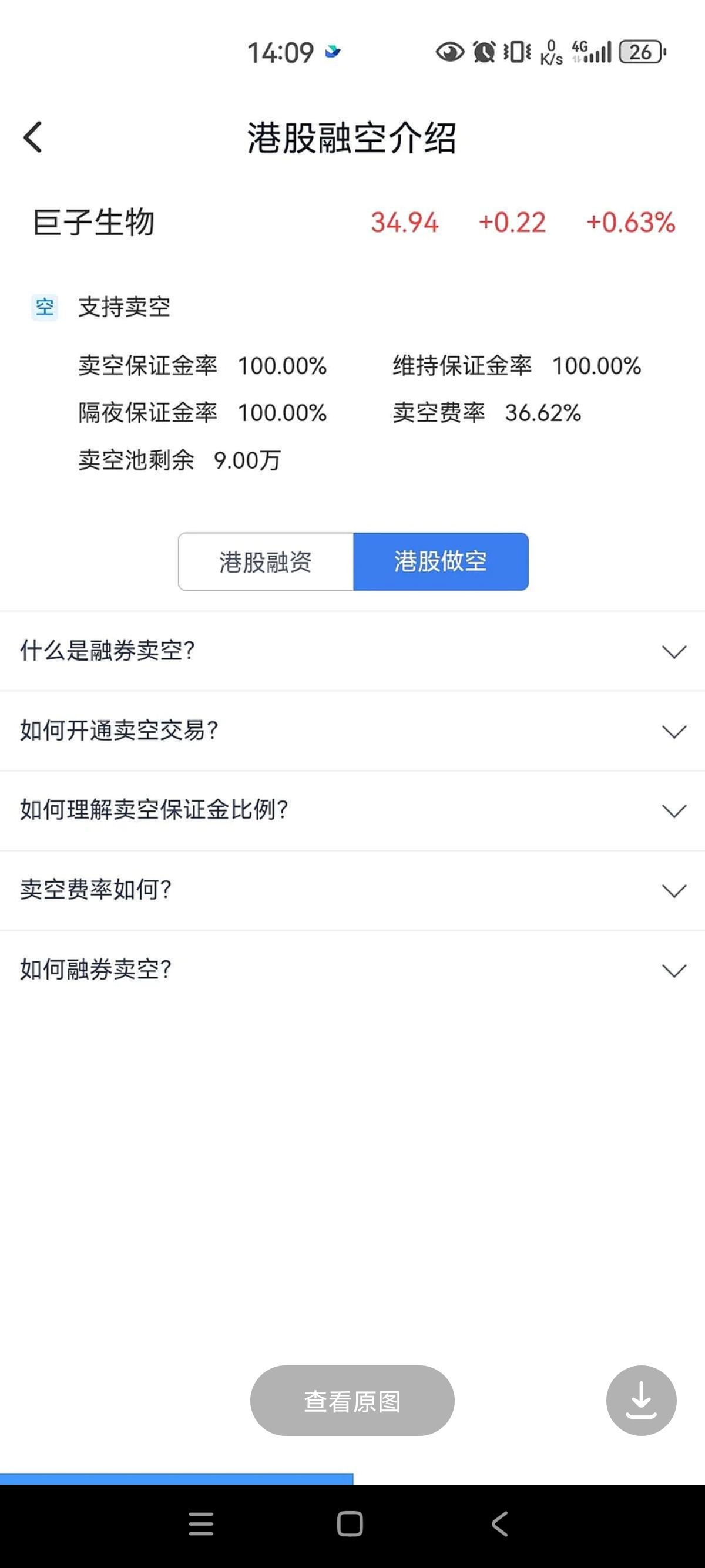The image size is (705, 1568).
Task: Switch to the 港股融资 tab
Action: (266, 561)
